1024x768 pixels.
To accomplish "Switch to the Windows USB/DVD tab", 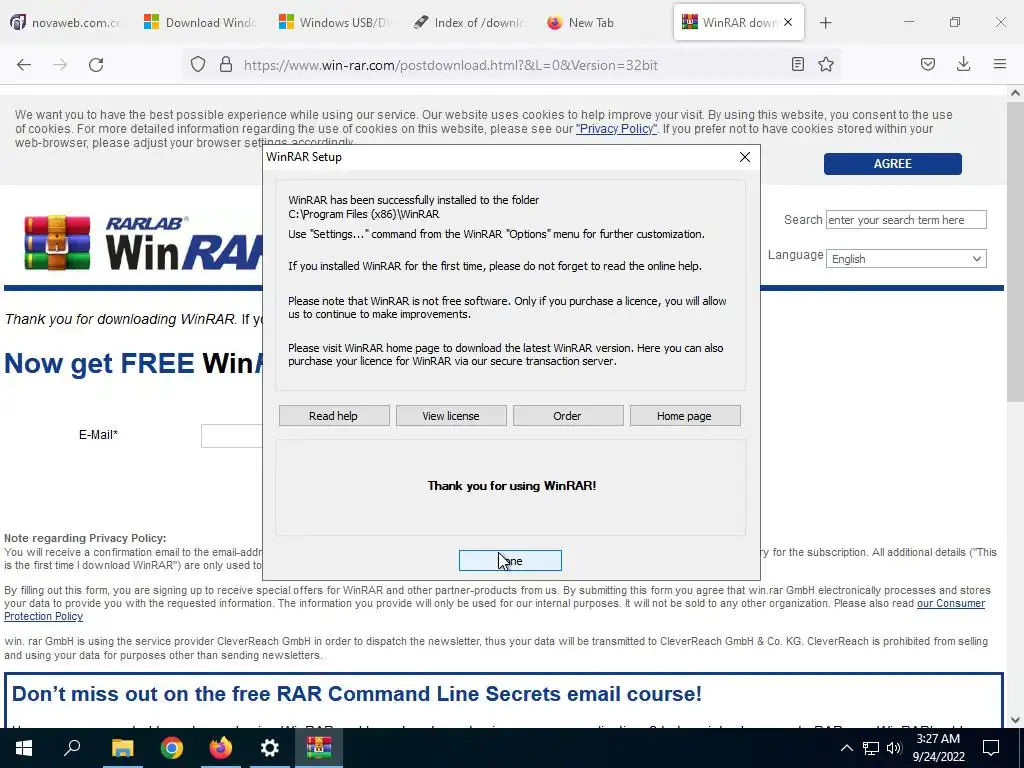I will (334, 22).
